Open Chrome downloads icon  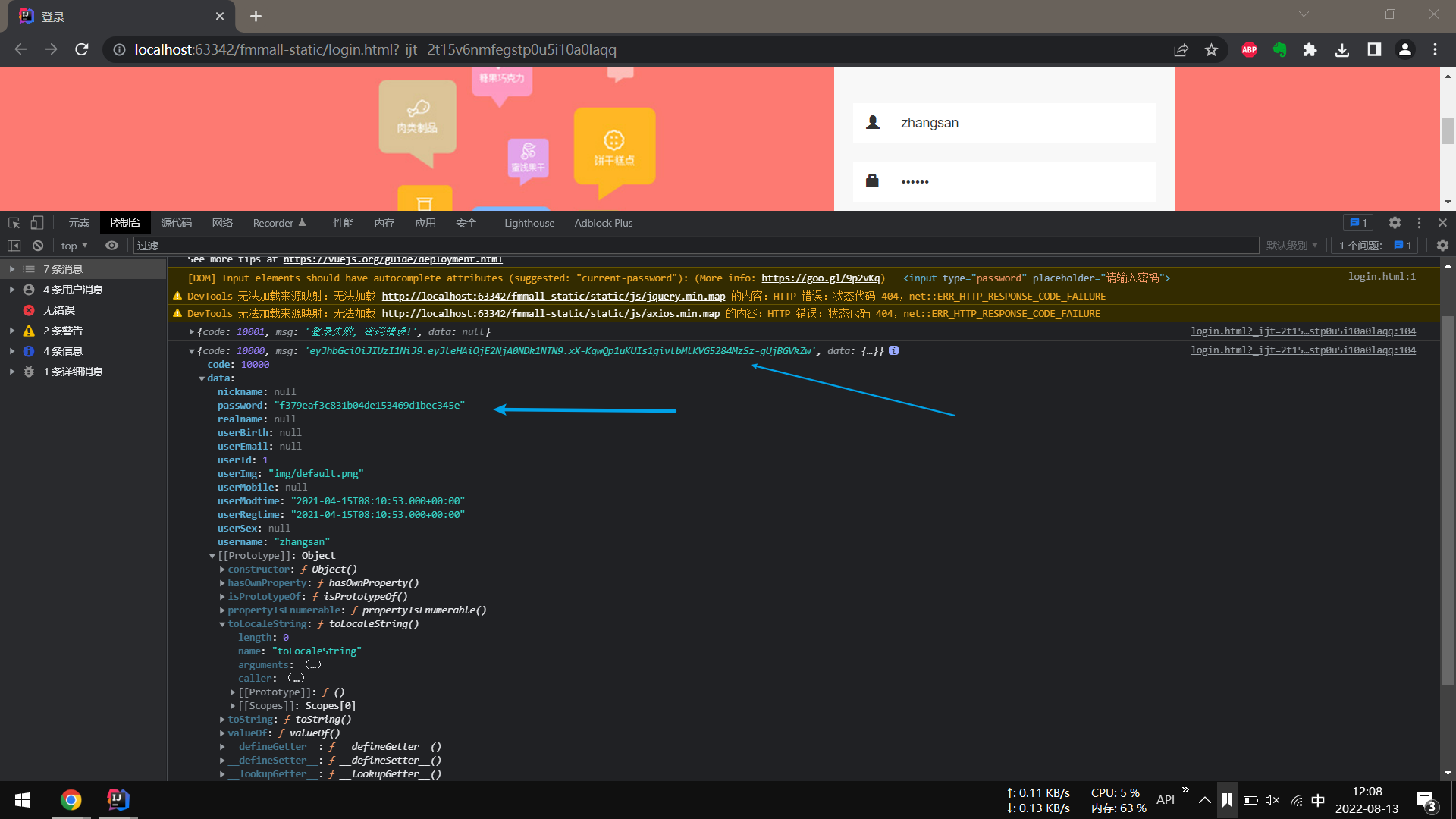1342,50
